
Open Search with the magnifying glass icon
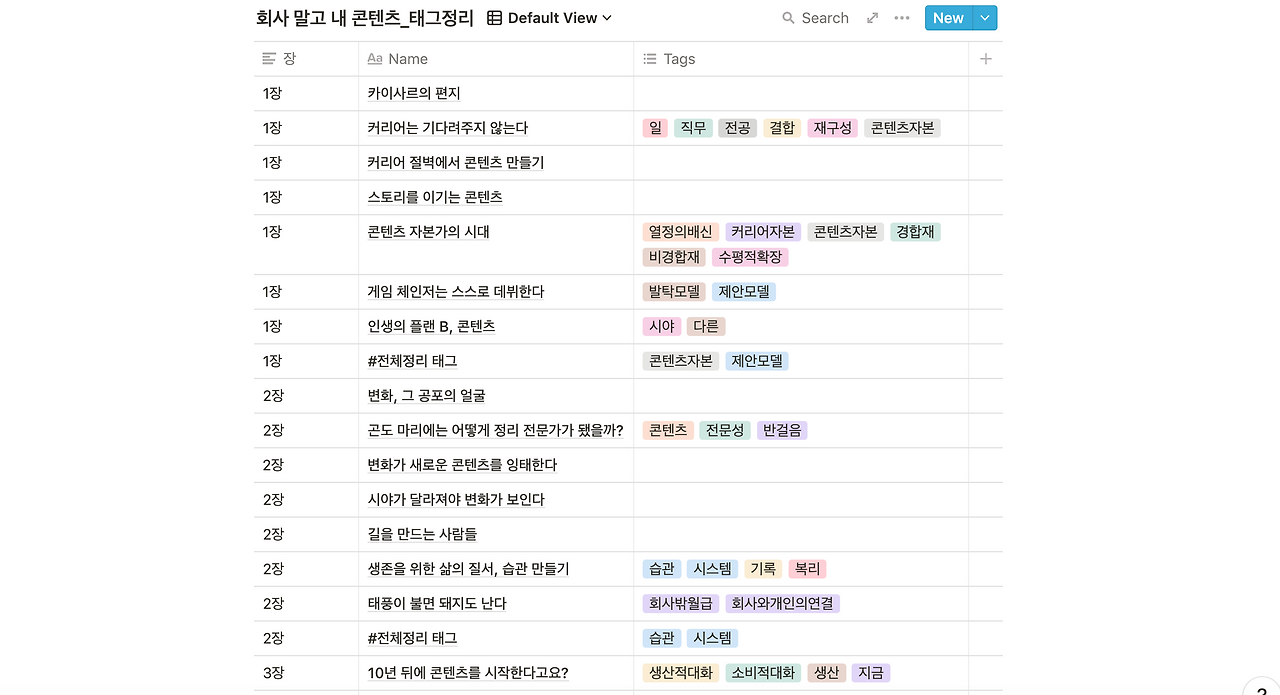click(786, 17)
